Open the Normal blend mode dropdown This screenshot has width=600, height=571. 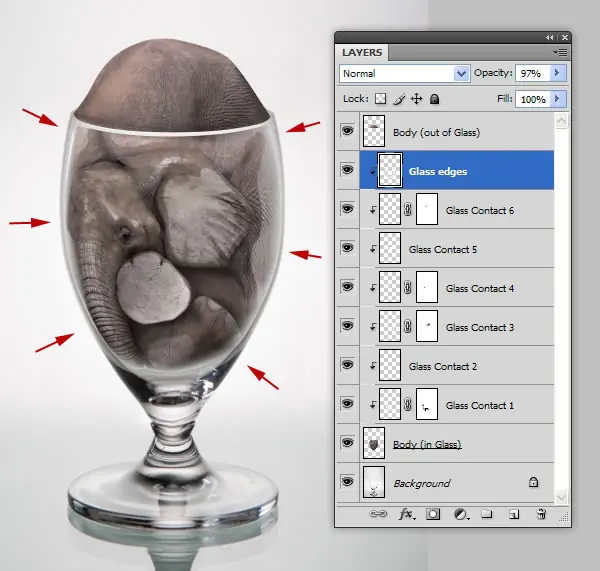click(404, 73)
